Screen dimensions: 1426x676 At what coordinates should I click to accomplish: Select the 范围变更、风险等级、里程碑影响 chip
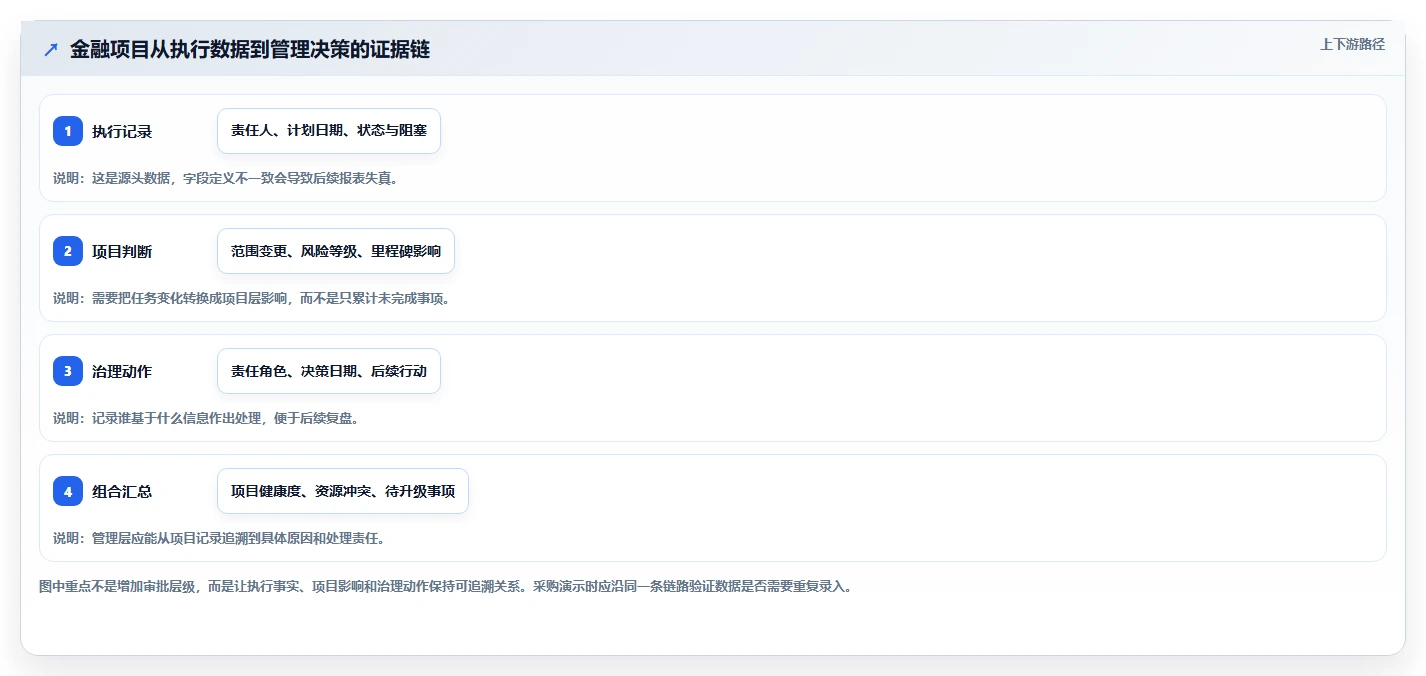coord(336,251)
